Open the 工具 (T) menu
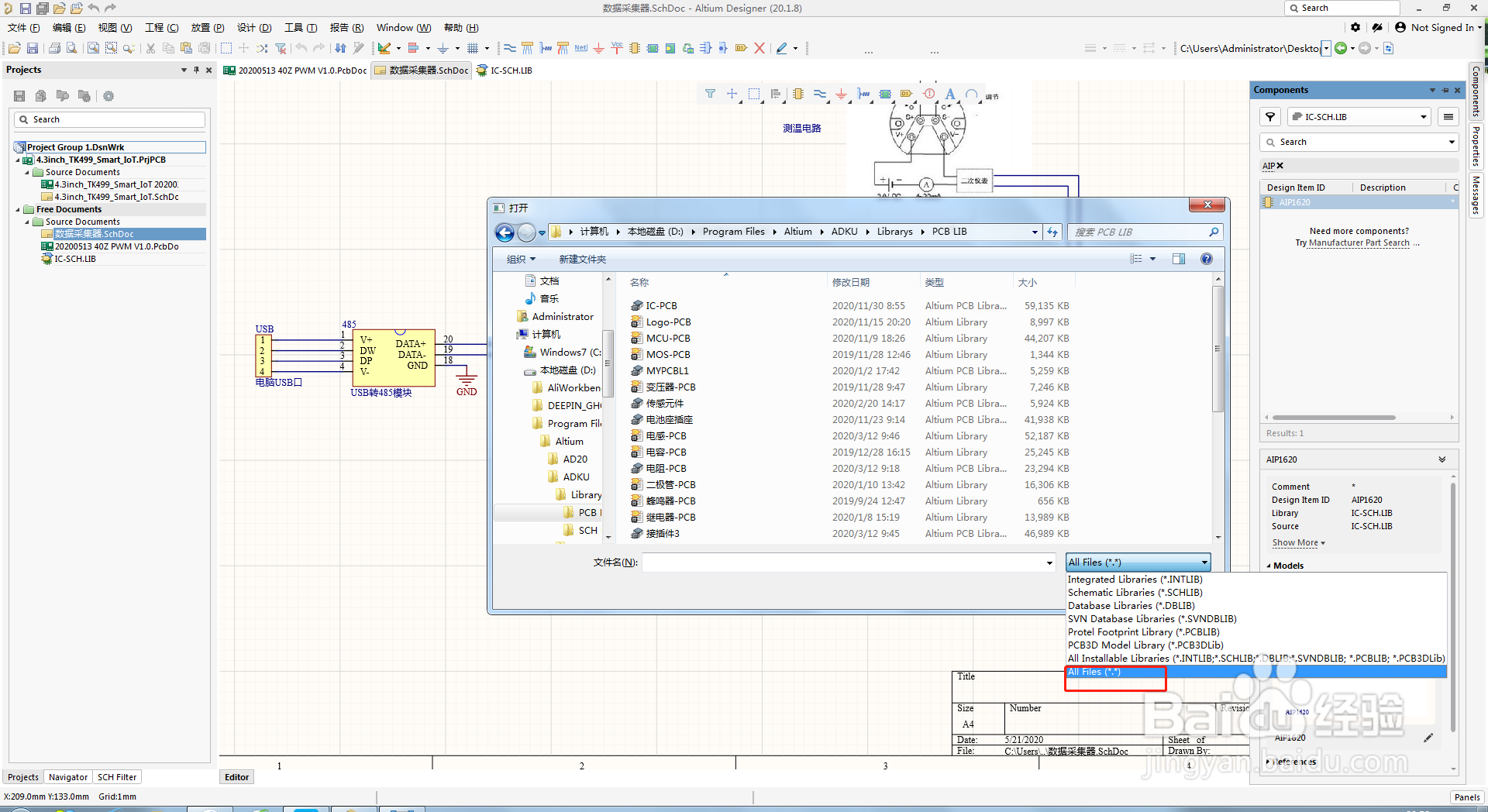1488x812 pixels. point(301,28)
